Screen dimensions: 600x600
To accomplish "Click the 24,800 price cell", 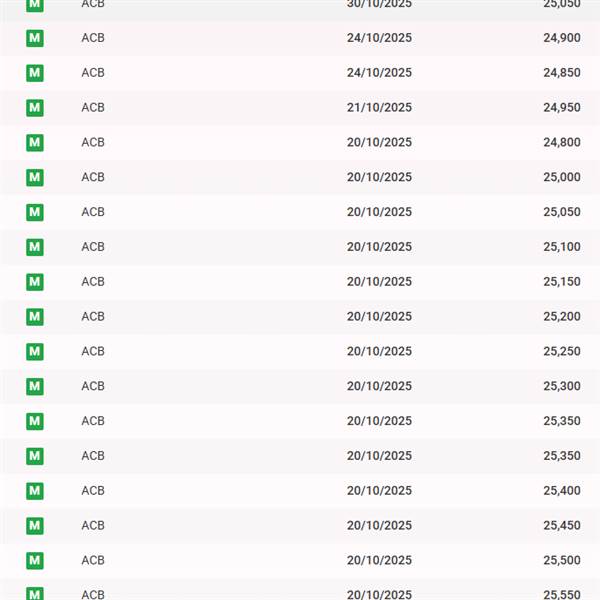I will pyautogui.click(x=561, y=142).
